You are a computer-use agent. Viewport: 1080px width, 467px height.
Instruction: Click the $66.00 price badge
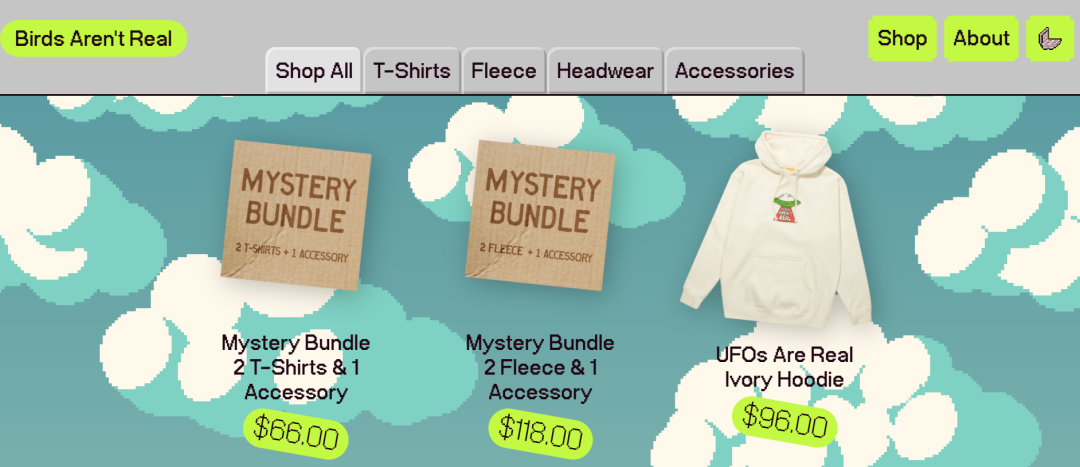coord(296,434)
